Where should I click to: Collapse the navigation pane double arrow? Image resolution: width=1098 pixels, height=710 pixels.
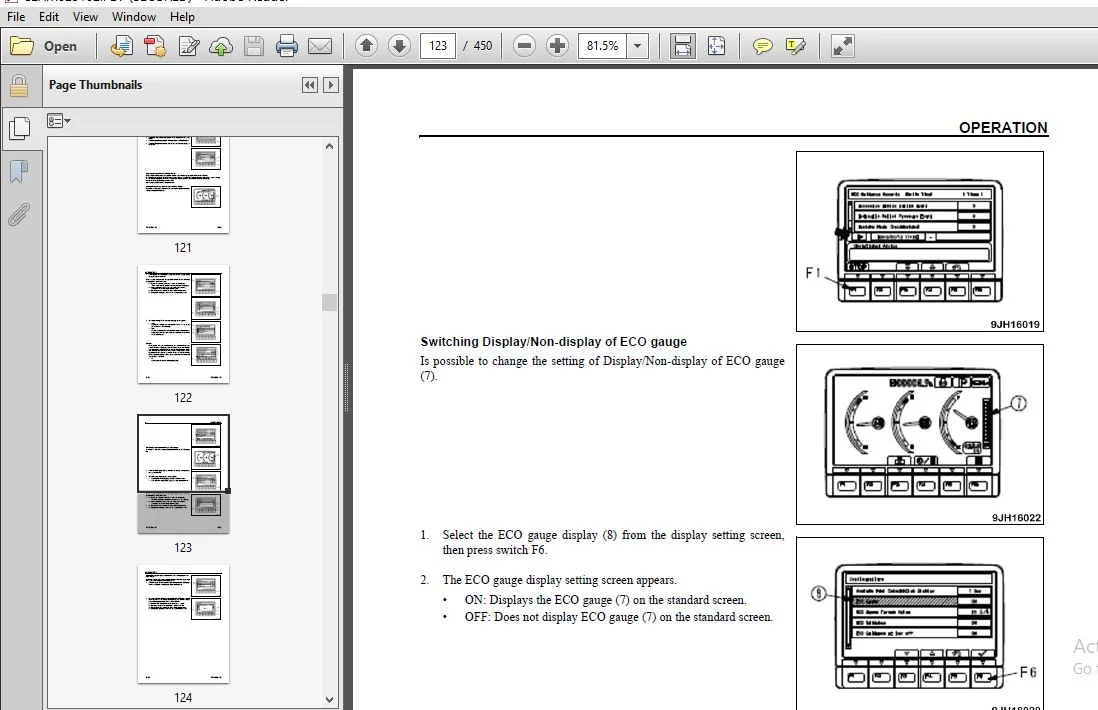310,85
